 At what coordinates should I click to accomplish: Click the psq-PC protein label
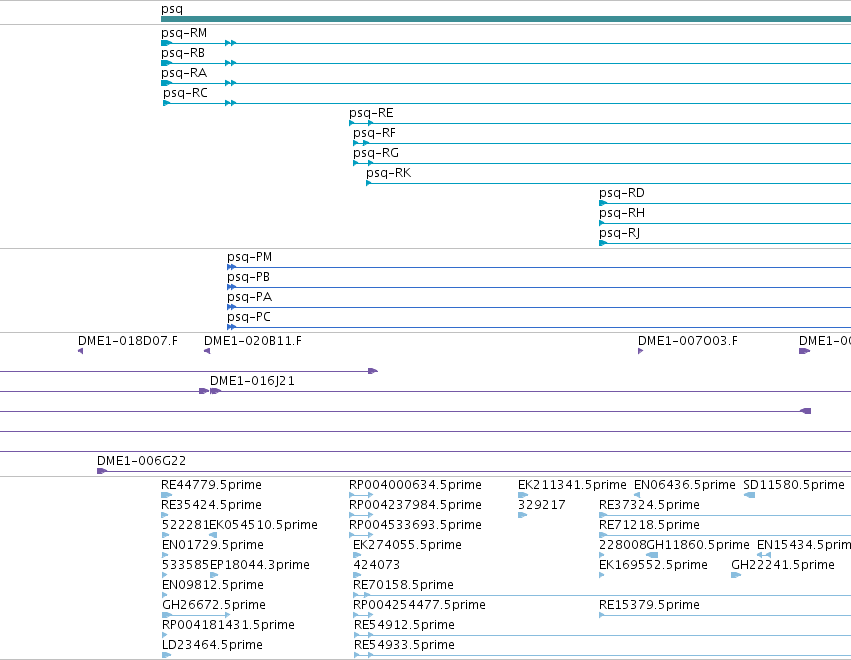point(249,318)
